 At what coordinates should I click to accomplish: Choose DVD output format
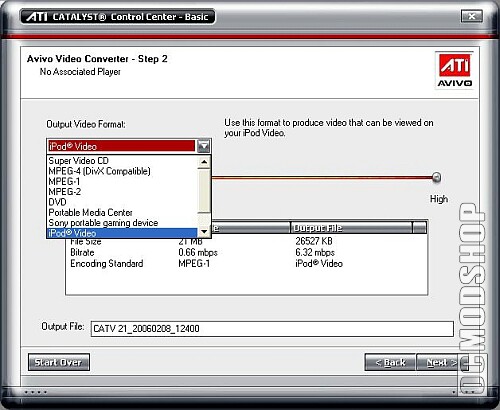(x=122, y=202)
